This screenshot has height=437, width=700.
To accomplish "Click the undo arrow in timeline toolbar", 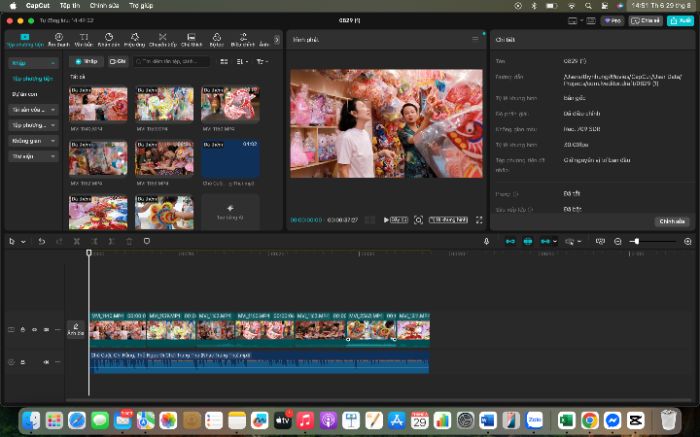I will [x=42, y=241].
